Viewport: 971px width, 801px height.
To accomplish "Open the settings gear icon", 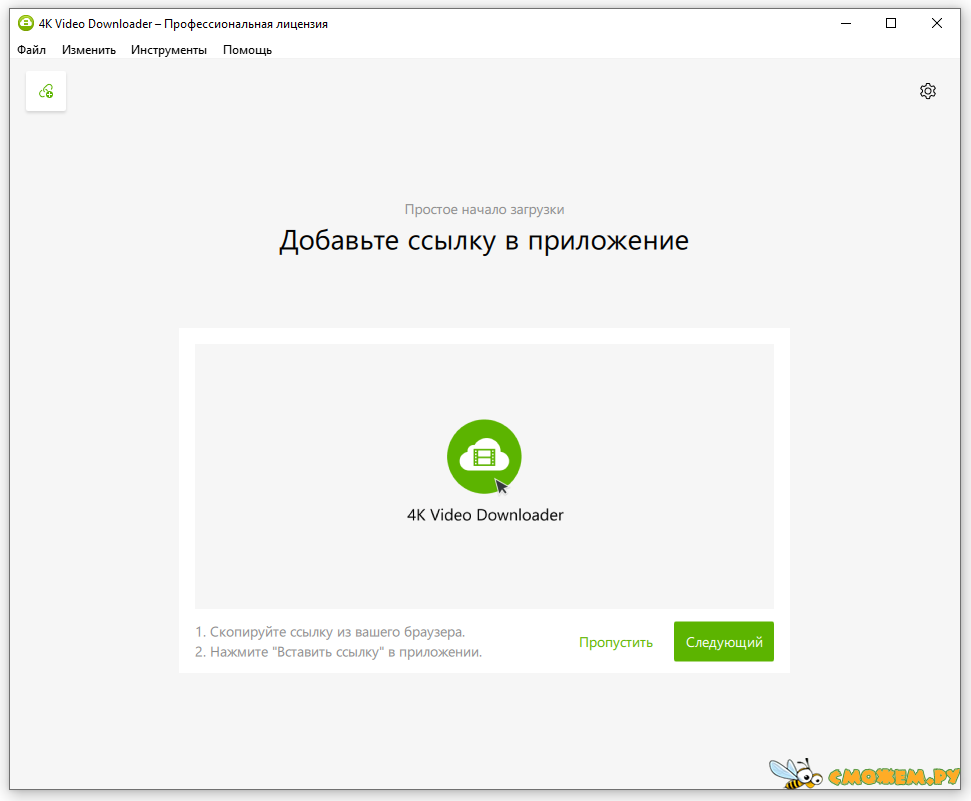I will click(927, 91).
